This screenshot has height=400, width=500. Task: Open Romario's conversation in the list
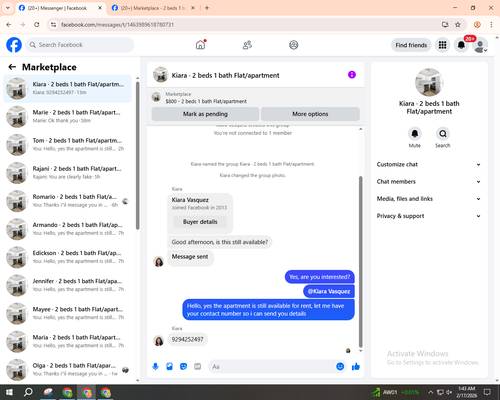(x=67, y=201)
